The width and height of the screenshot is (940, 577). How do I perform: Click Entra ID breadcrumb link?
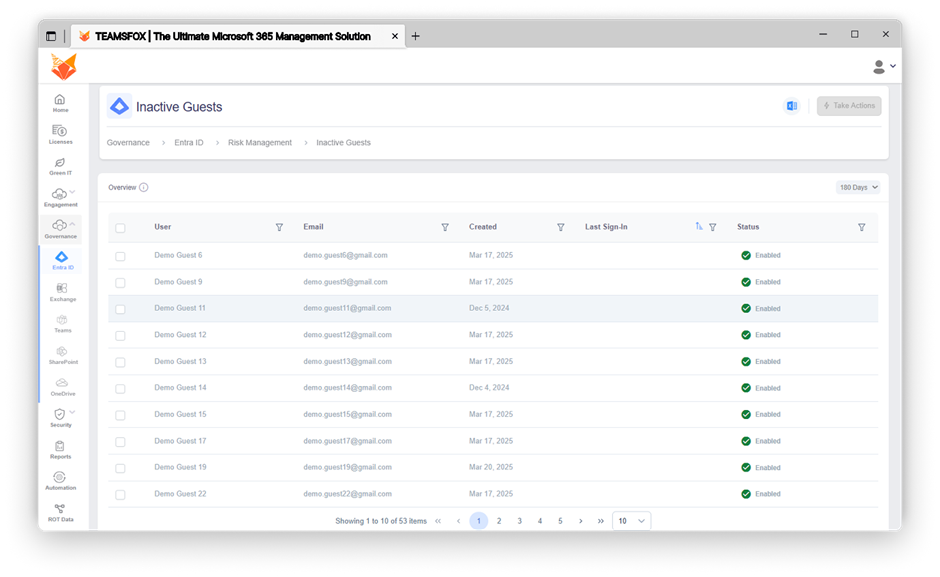point(189,143)
